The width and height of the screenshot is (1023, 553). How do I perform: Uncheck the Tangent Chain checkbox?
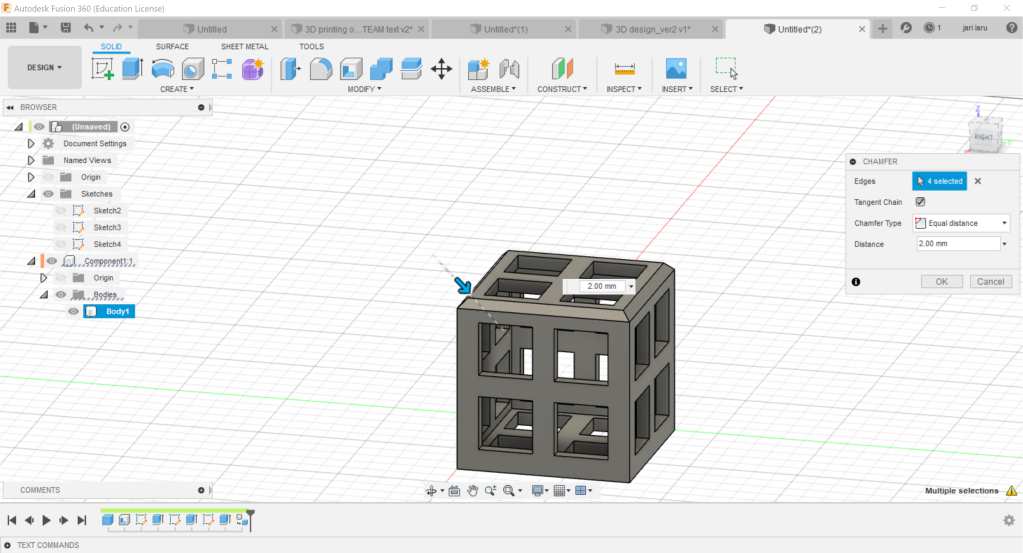(920, 202)
